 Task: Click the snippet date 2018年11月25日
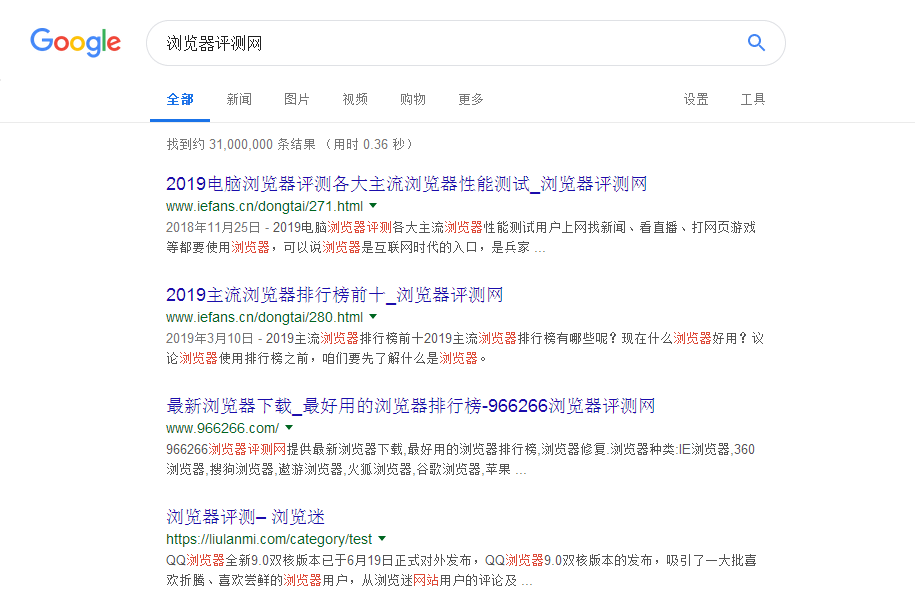[x=213, y=227]
